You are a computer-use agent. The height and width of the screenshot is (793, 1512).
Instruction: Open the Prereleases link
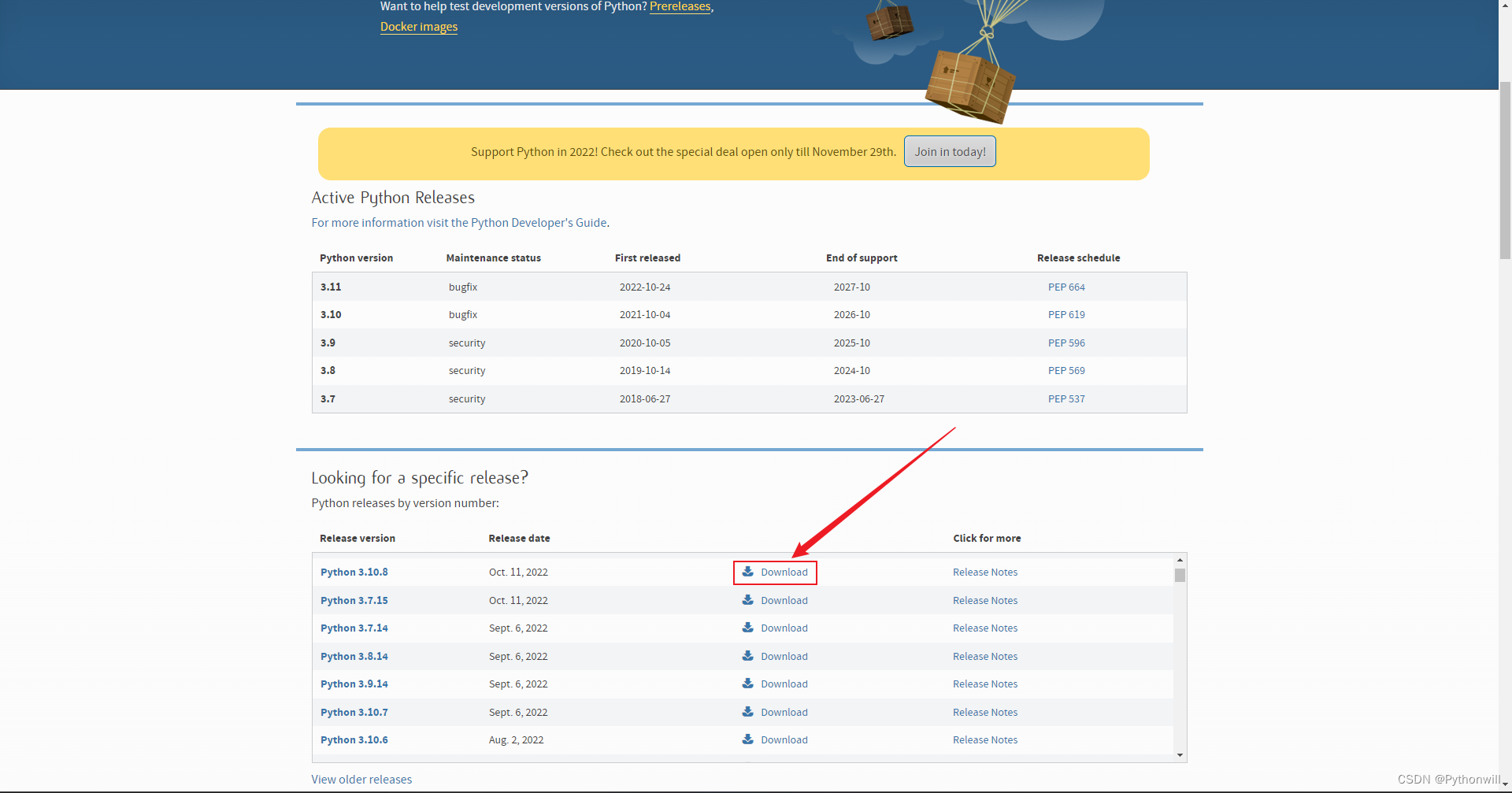pyautogui.click(x=680, y=6)
